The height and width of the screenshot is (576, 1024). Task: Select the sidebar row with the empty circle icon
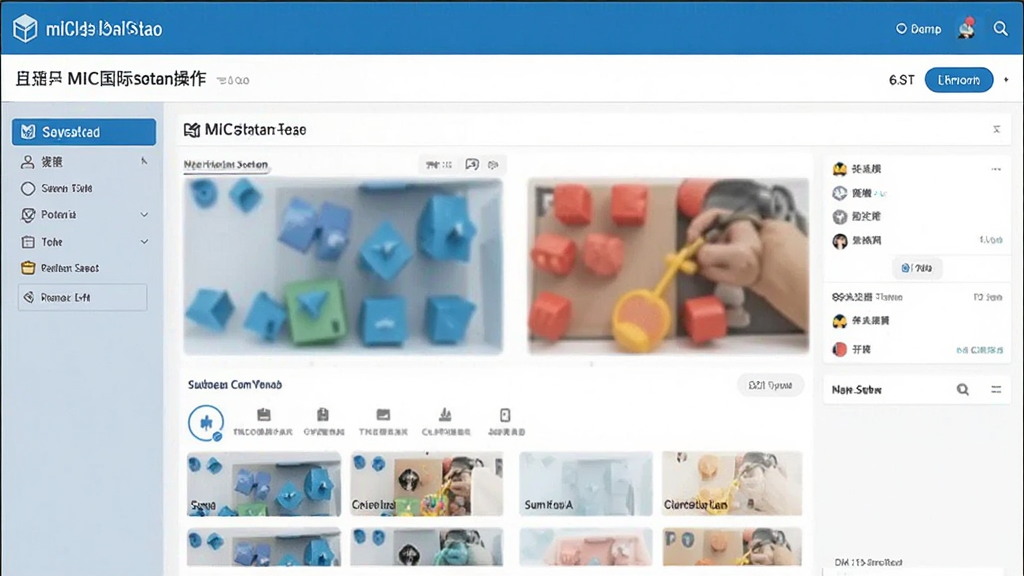84,188
